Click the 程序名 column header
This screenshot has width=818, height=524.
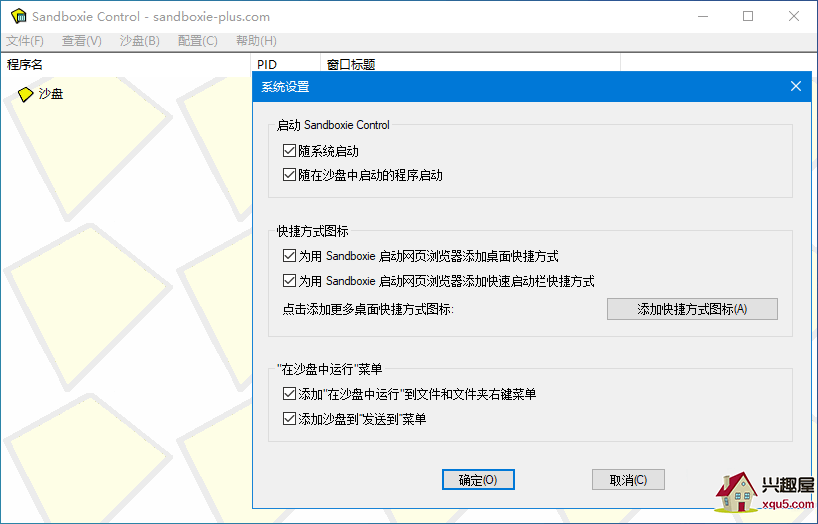pos(126,65)
